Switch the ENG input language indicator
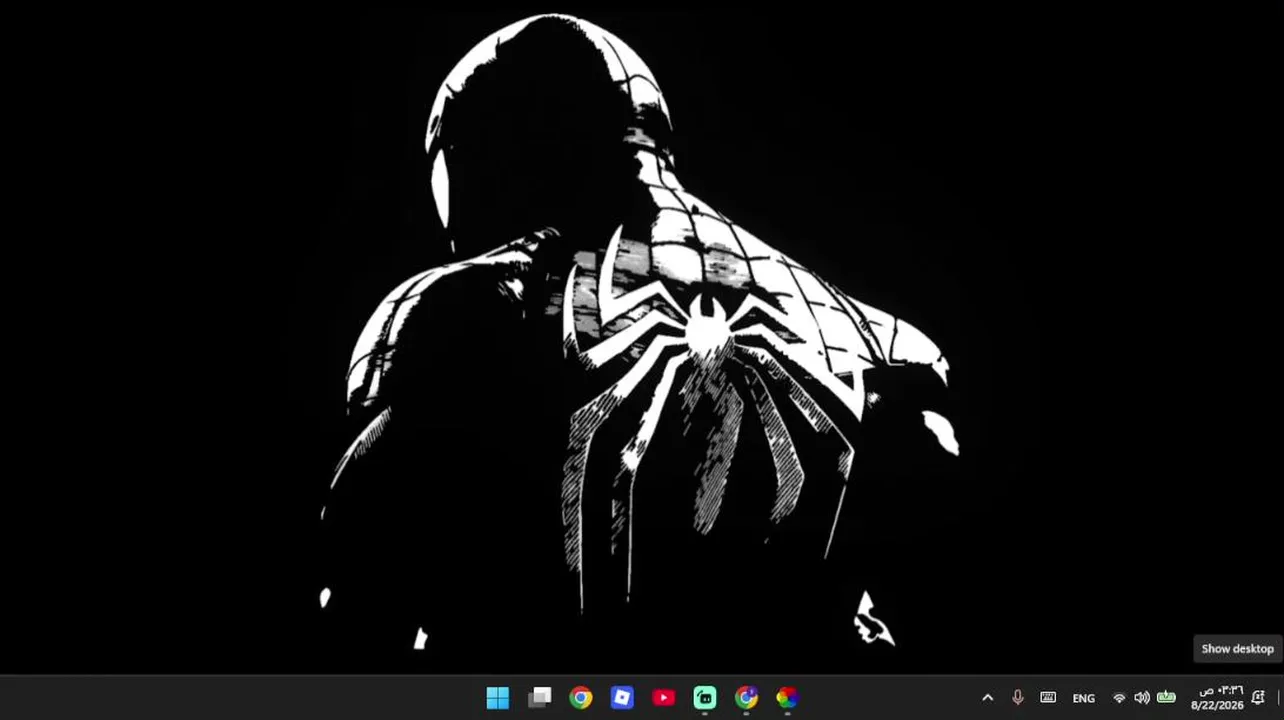Viewport: 1284px width, 720px height. 1084,698
